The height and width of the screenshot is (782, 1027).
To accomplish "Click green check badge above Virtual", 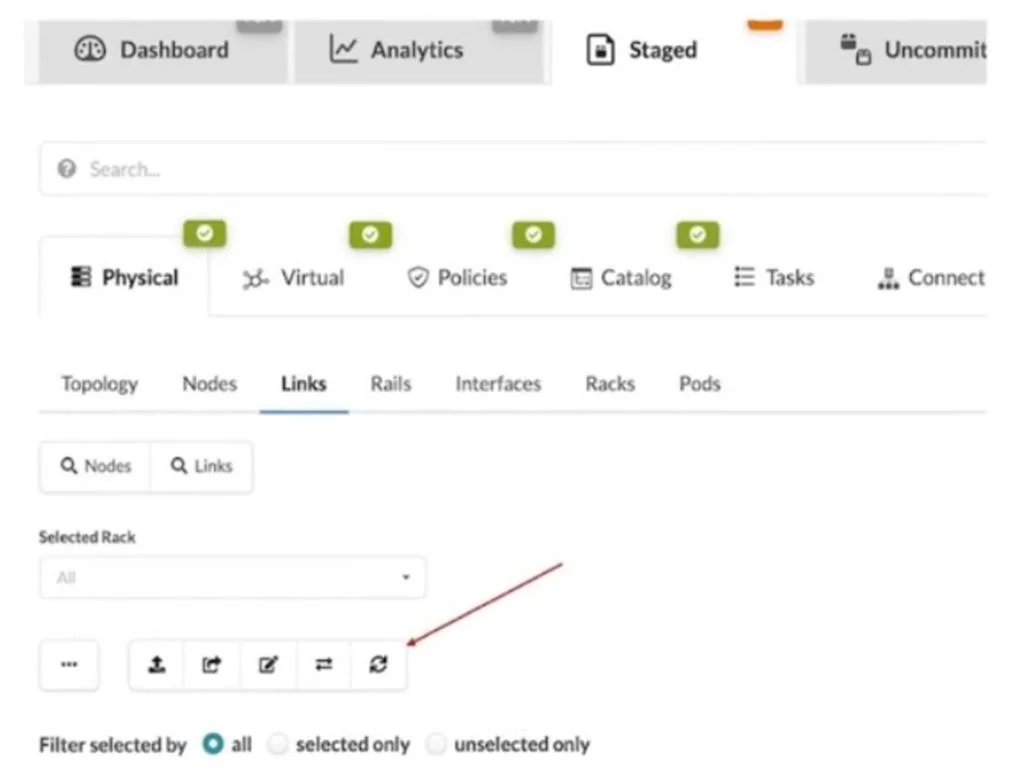I will pos(371,235).
